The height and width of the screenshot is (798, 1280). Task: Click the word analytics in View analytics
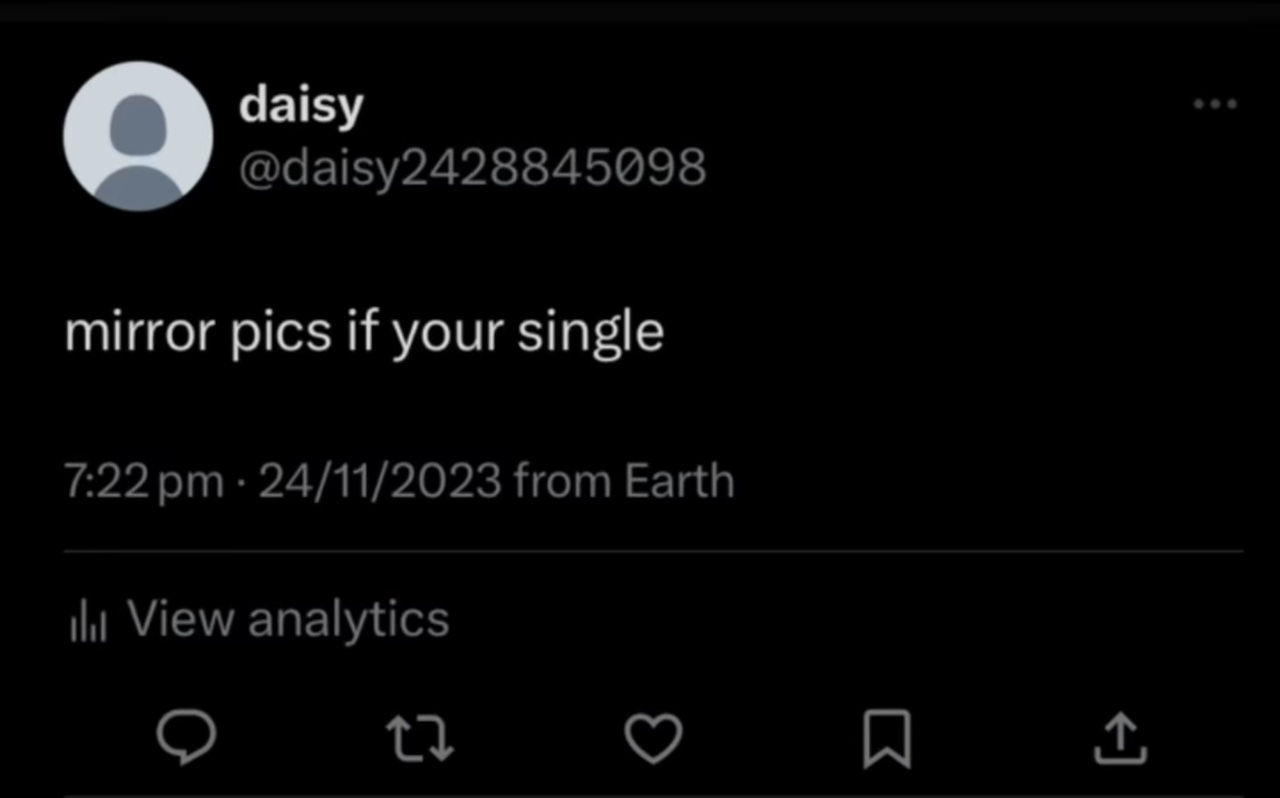point(349,620)
